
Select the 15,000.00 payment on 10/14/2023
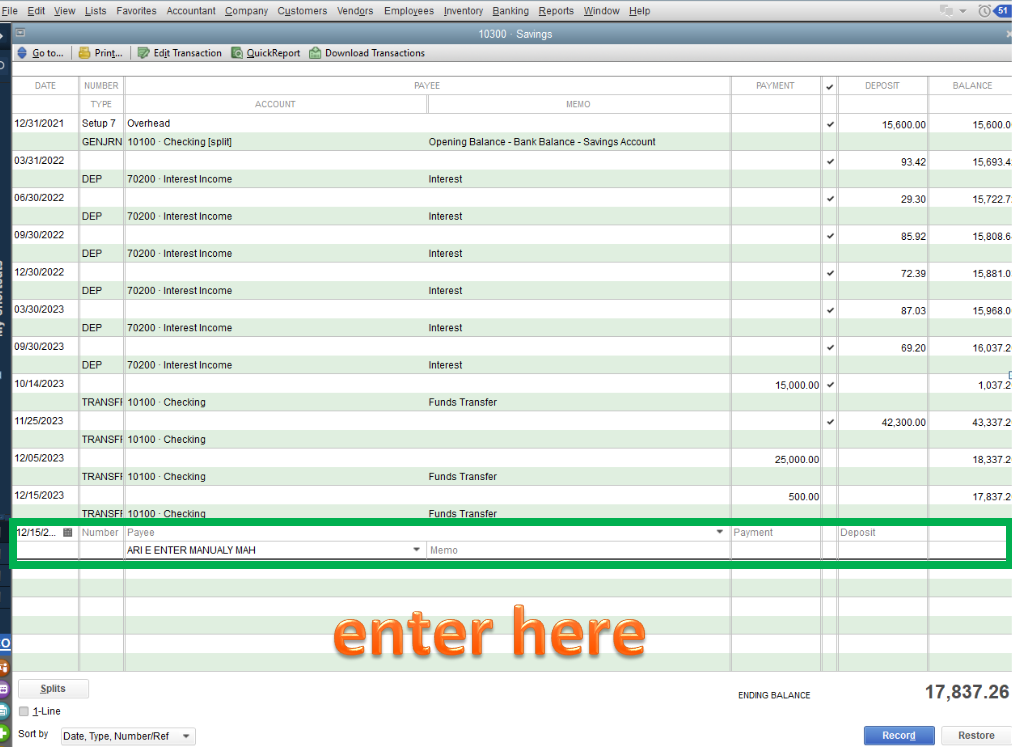pos(796,385)
